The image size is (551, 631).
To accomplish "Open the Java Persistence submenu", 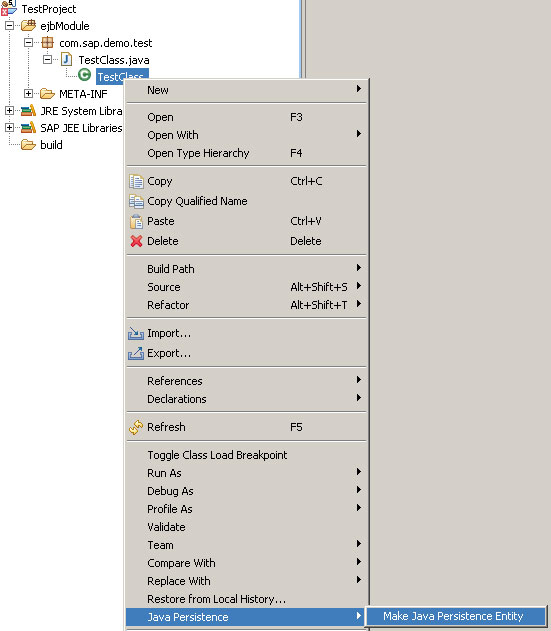I will pyautogui.click(x=246, y=617).
